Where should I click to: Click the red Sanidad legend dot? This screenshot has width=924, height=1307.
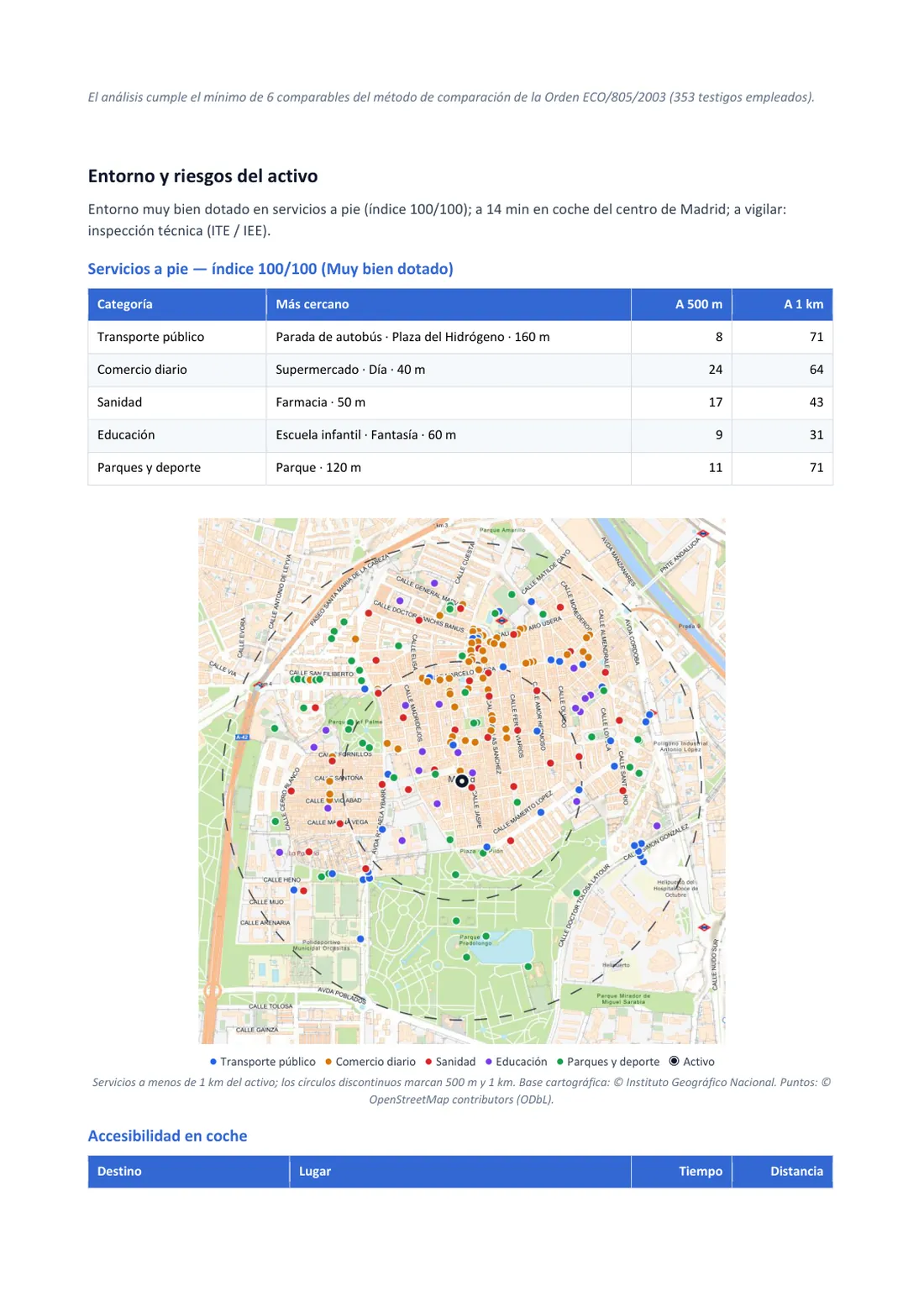428,1062
